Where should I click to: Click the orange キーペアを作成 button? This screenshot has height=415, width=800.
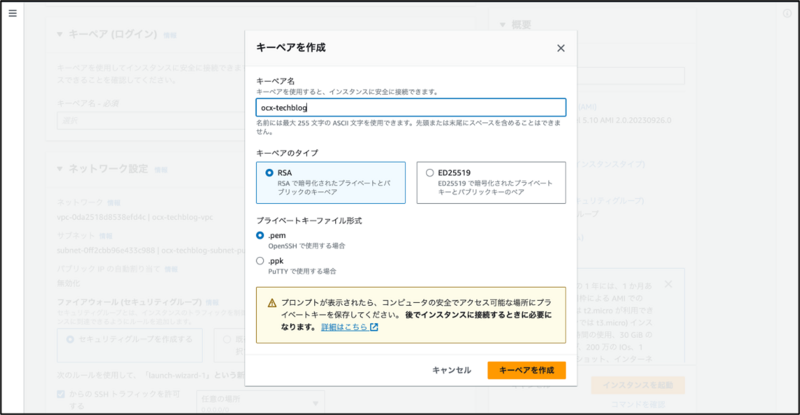527,370
